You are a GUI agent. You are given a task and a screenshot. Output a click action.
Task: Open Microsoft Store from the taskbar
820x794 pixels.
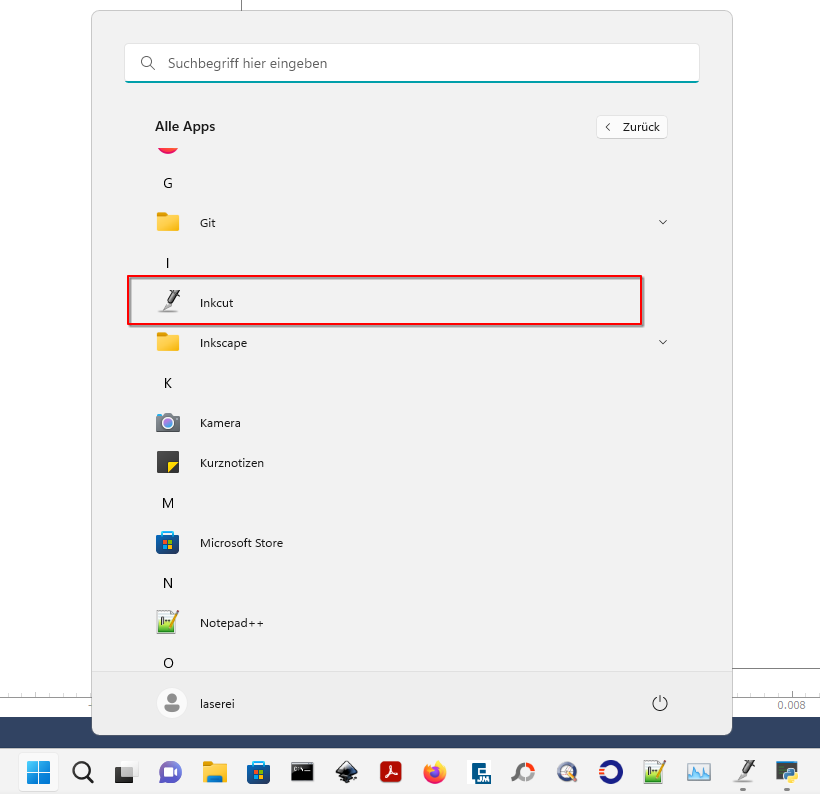pyautogui.click(x=258, y=772)
